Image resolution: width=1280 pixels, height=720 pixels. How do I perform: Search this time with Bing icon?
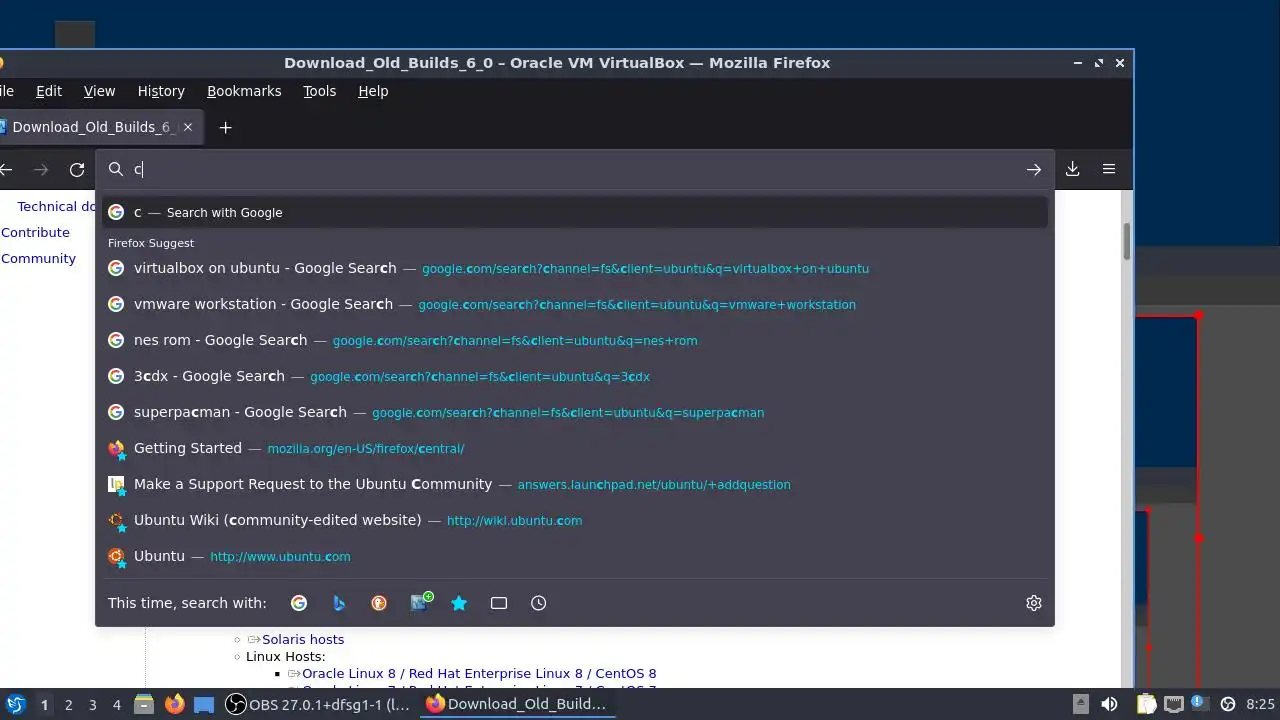click(x=339, y=603)
